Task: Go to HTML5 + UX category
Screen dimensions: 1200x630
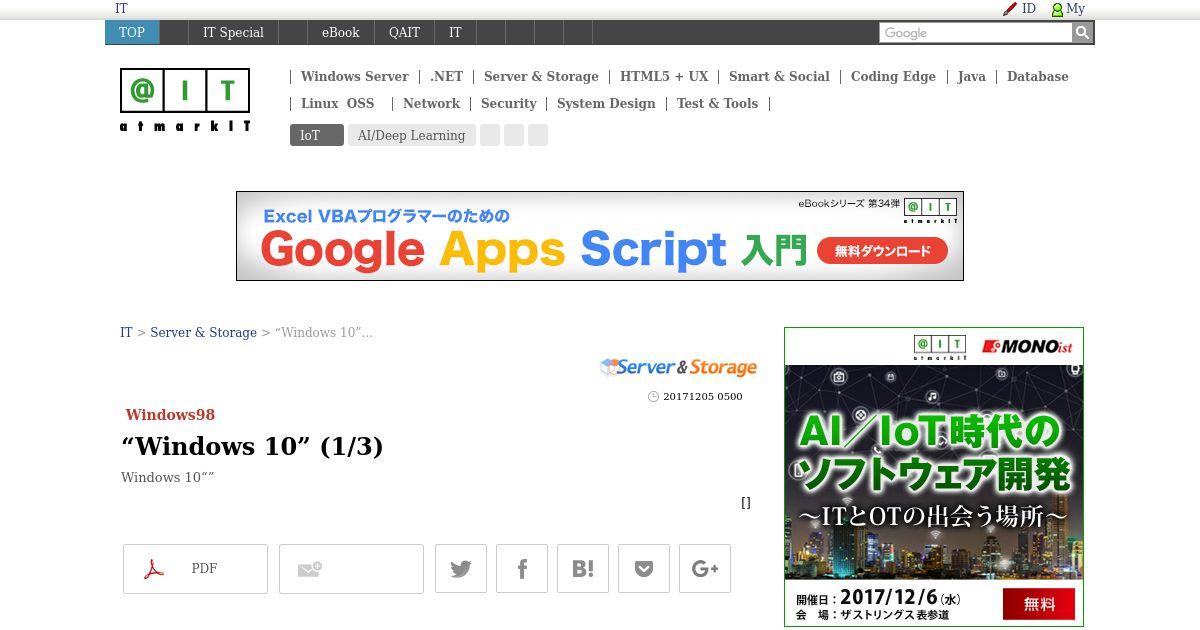Action: pyautogui.click(x=664, y=76)
